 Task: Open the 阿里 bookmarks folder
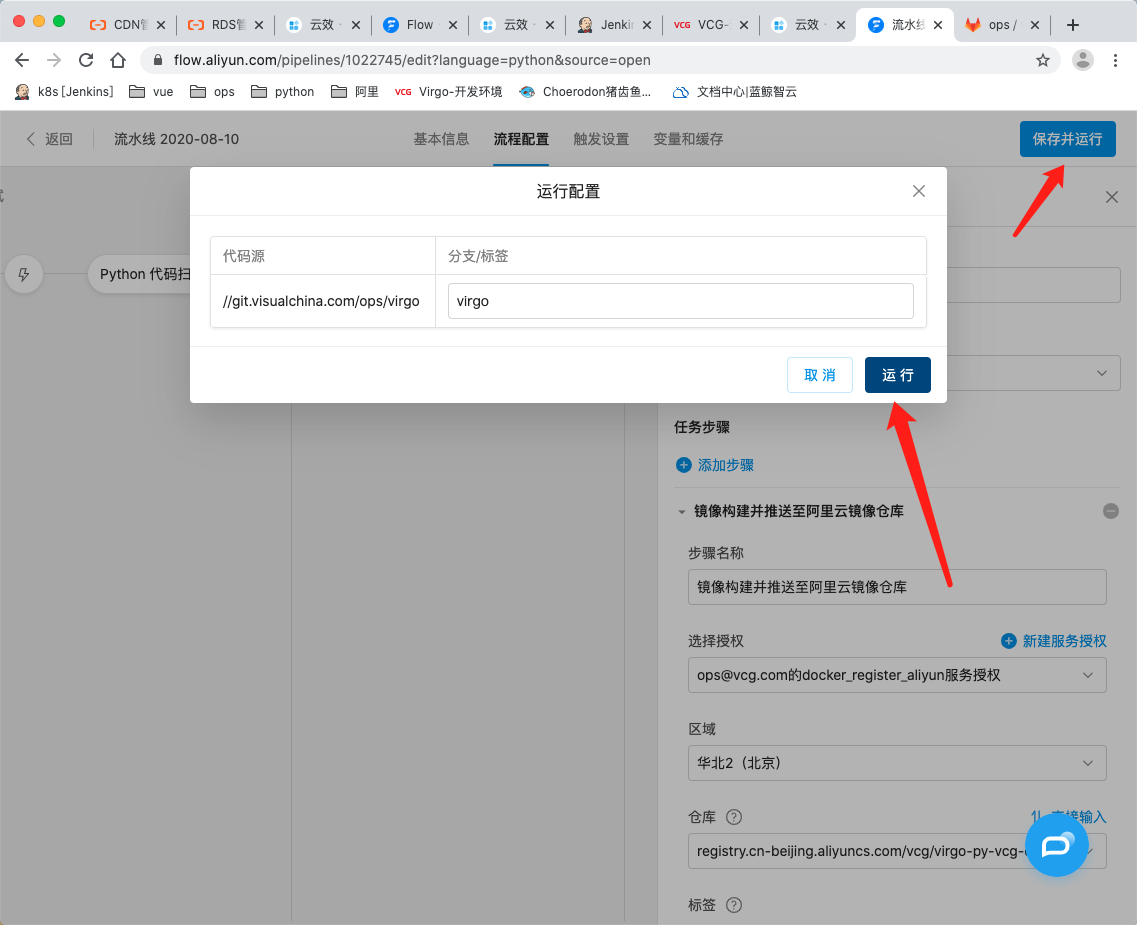click(x=355, y=91)
